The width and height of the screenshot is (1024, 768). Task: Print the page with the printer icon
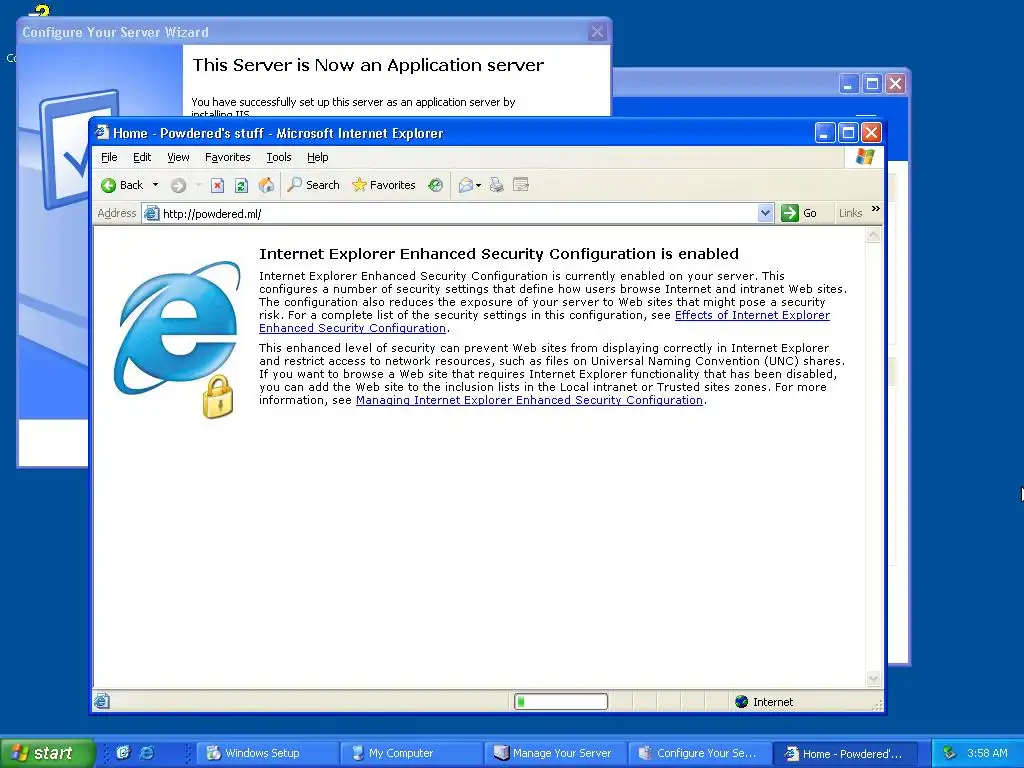click(x=497, y=185)
